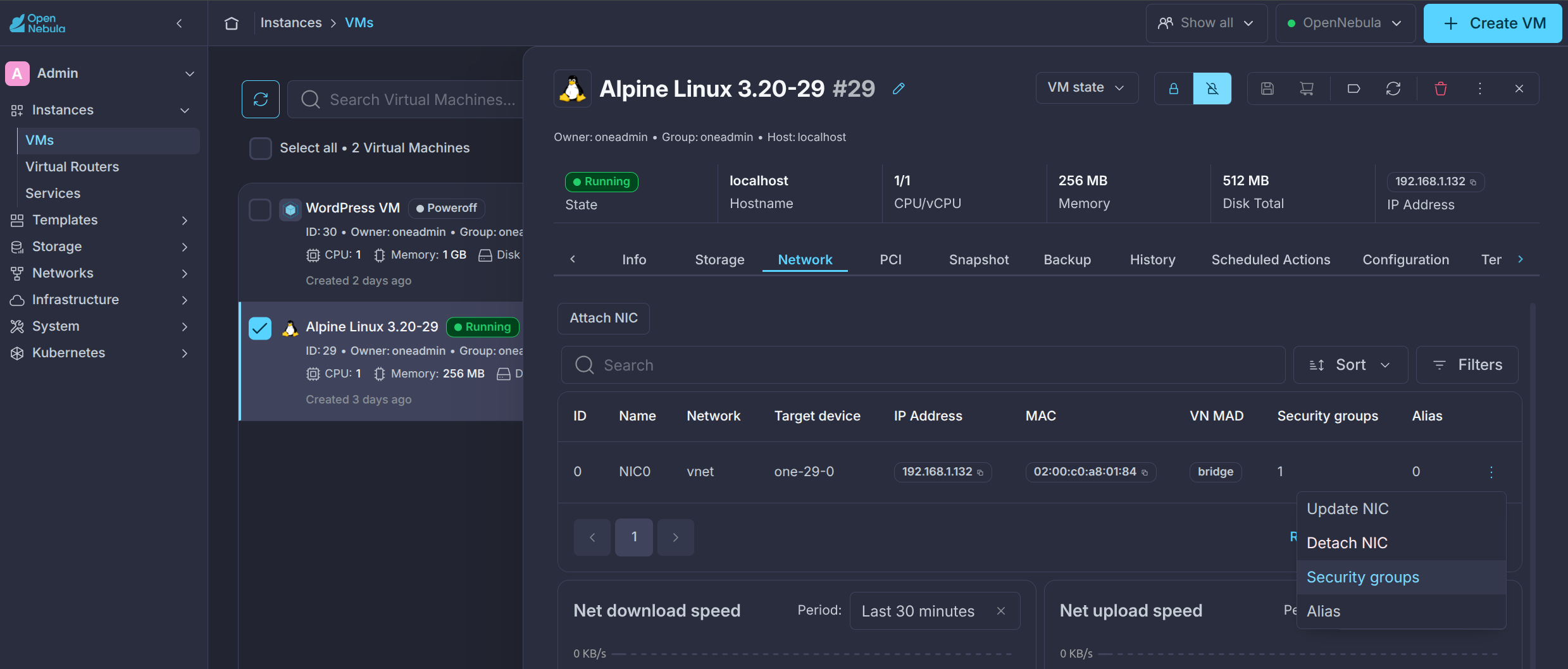1568x669 pixels.
Task: Click the highlighted unlock icon
Action: (1212, 89)
